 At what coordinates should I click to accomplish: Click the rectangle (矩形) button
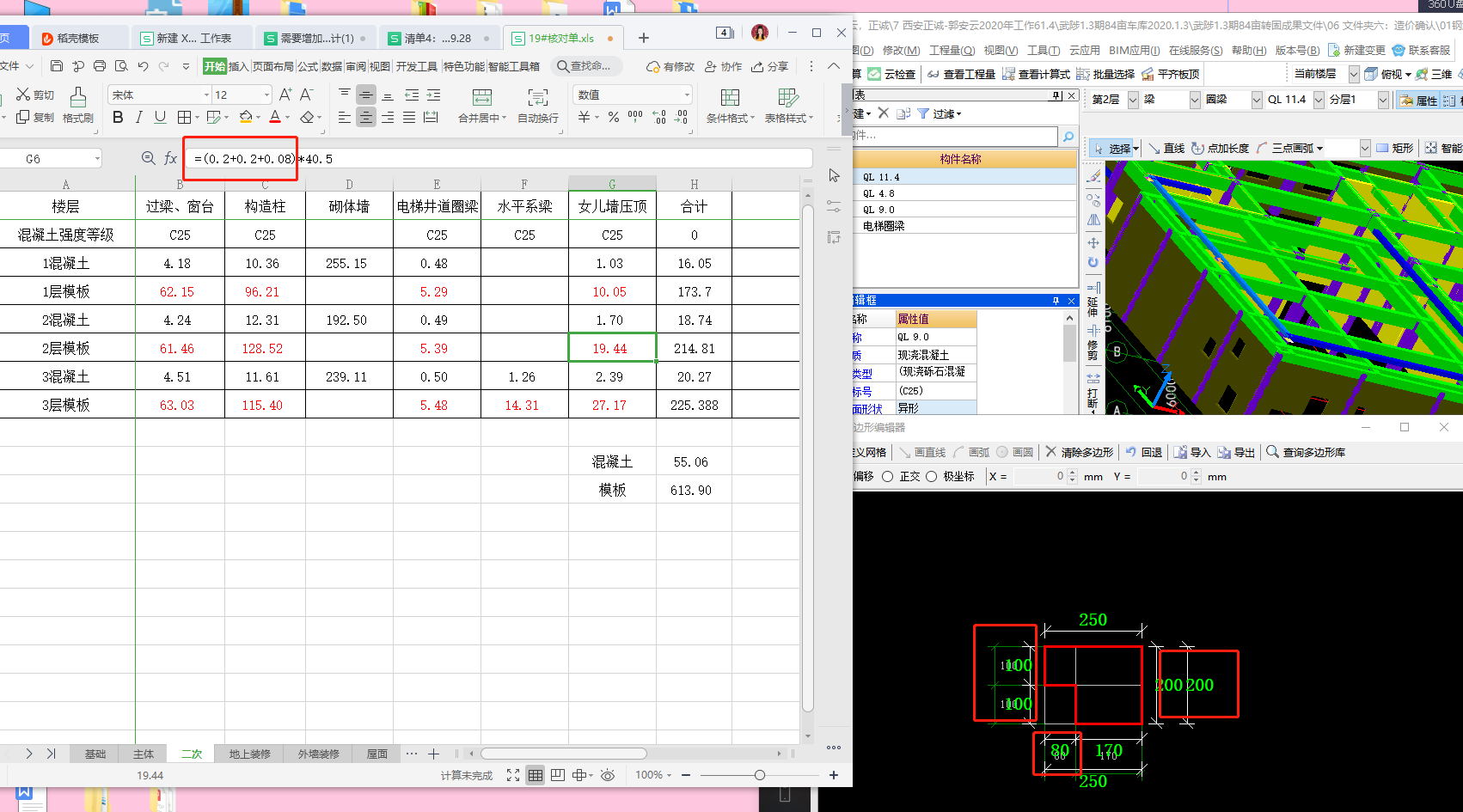point(1394,148)
